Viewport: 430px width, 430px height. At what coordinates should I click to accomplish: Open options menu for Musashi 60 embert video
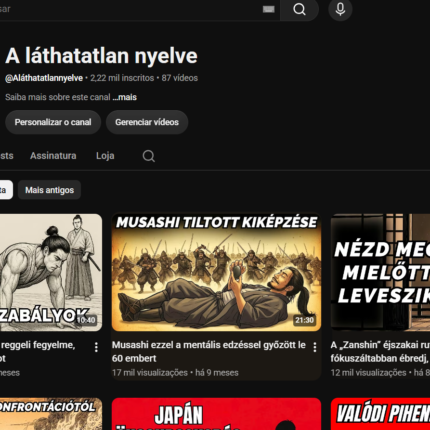pos(315,347)
